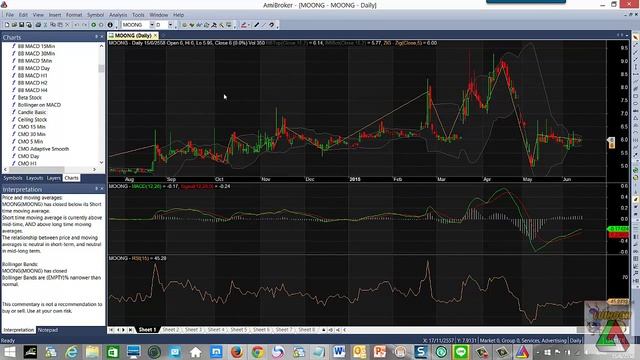The image size is (640, 360).
Task: Open the Window menu
Action: click(159, 15)
